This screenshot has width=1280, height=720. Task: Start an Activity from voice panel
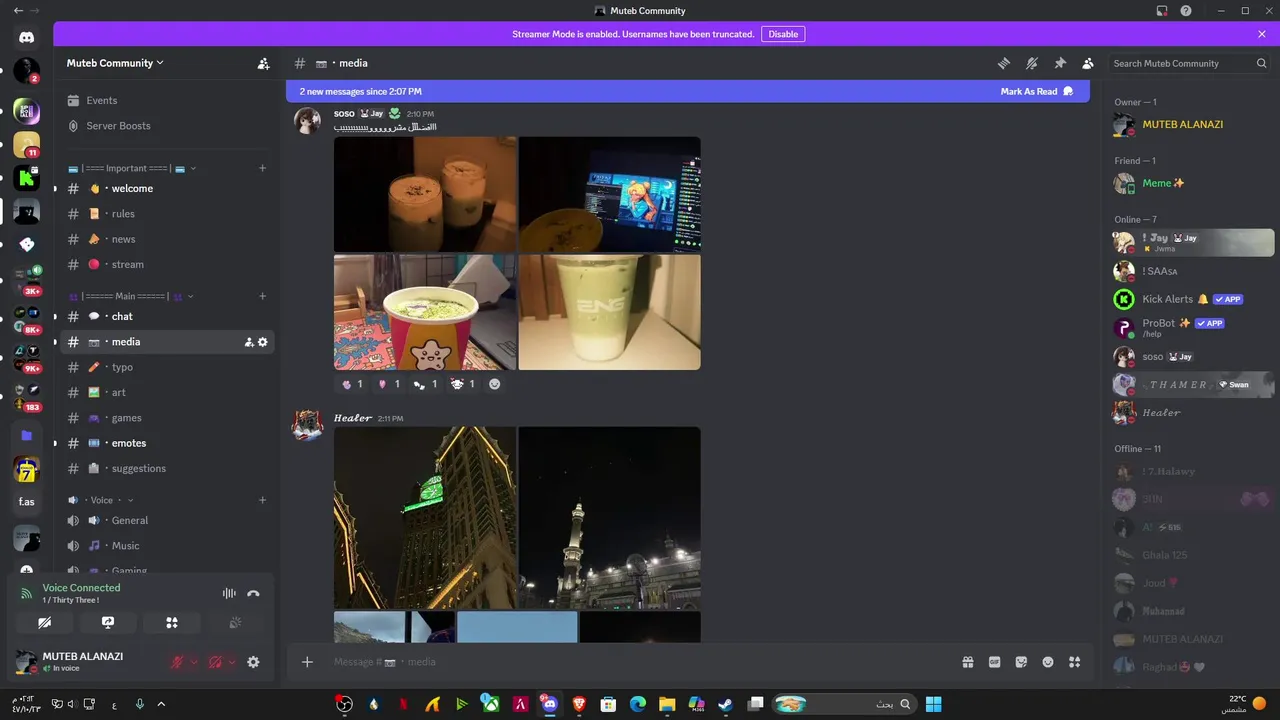coord(172,622)
